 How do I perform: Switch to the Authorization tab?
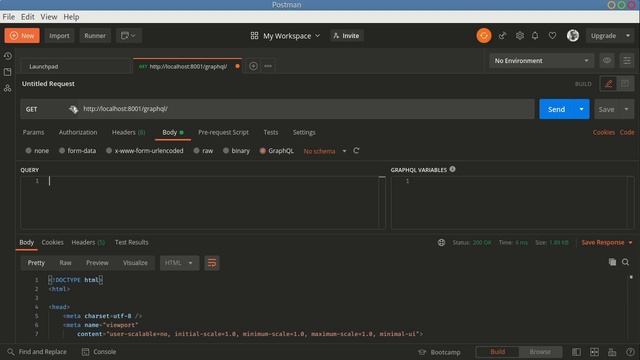point(78,132)
